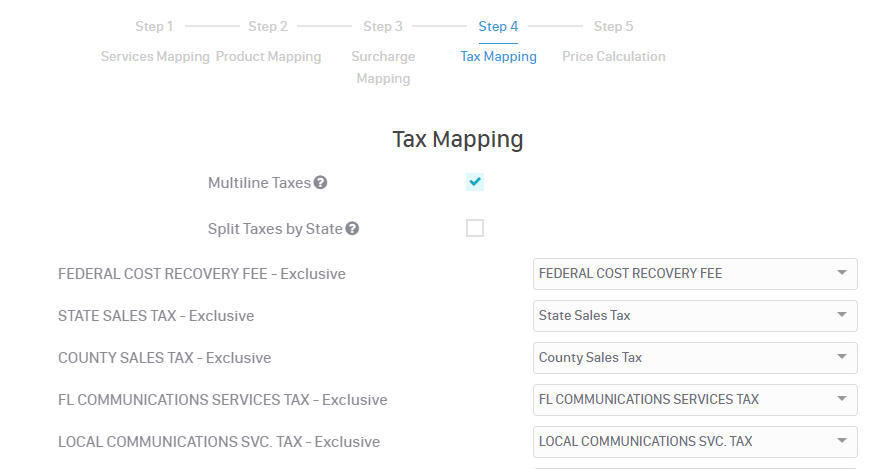872x469 pixels.
Task: Open the County Sales Tax dropdown
Action: point(694,358)
